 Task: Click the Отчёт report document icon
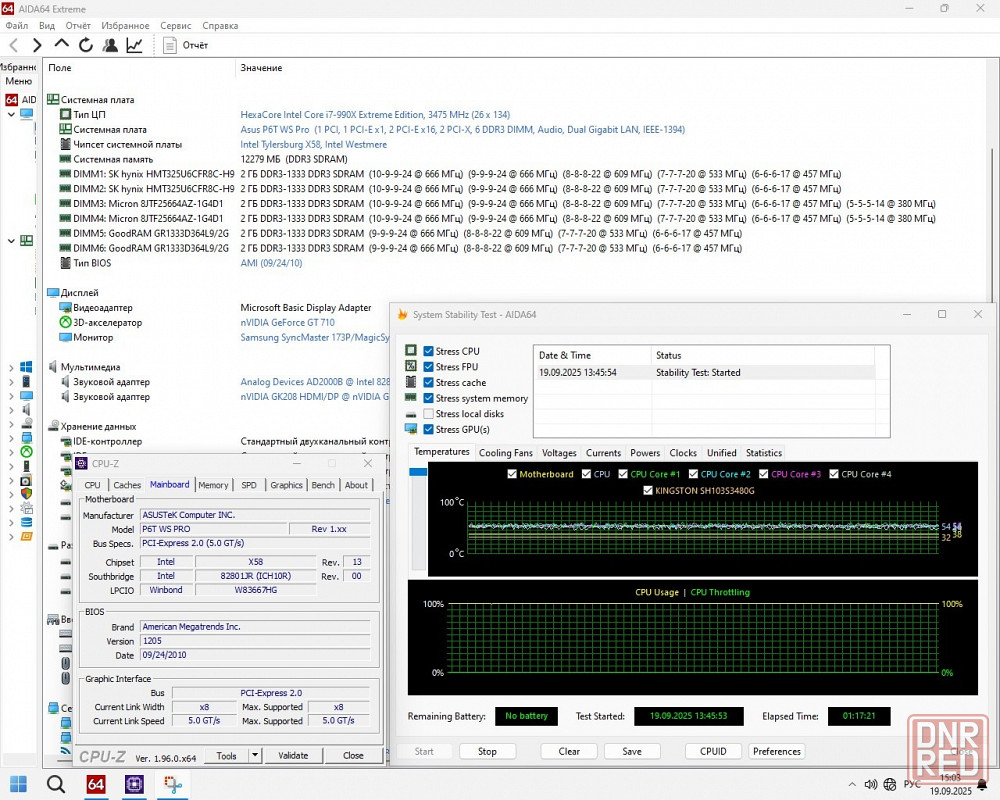170,45
